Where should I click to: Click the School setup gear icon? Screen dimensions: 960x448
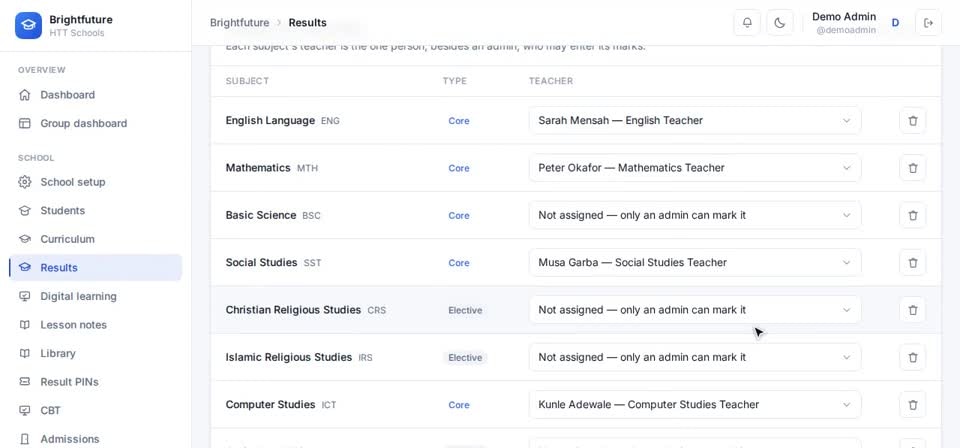coord(24,182)
